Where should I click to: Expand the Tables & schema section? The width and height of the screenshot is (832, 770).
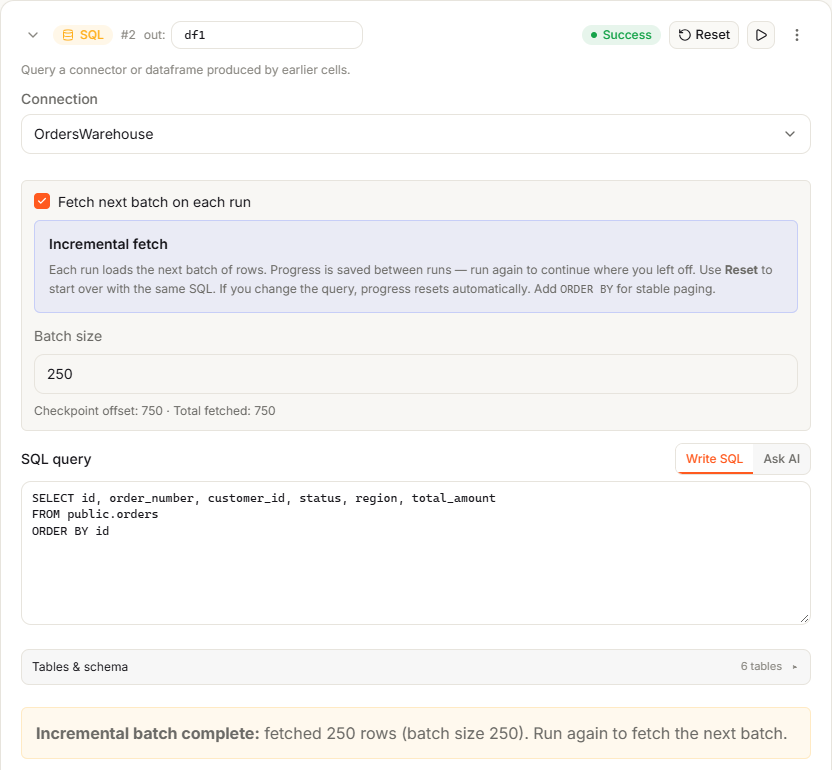[x=415, y=667]
